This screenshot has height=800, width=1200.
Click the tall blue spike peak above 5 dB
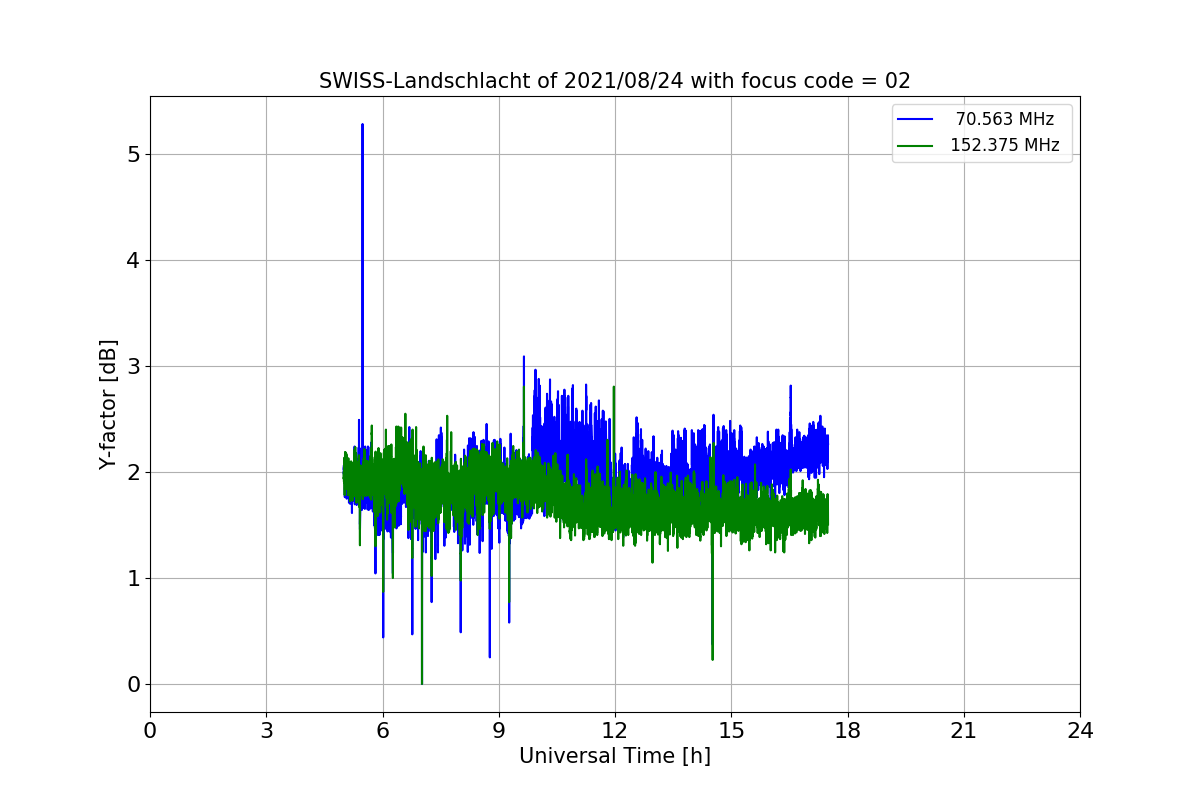pyautogui.click(x=362, y=126)
